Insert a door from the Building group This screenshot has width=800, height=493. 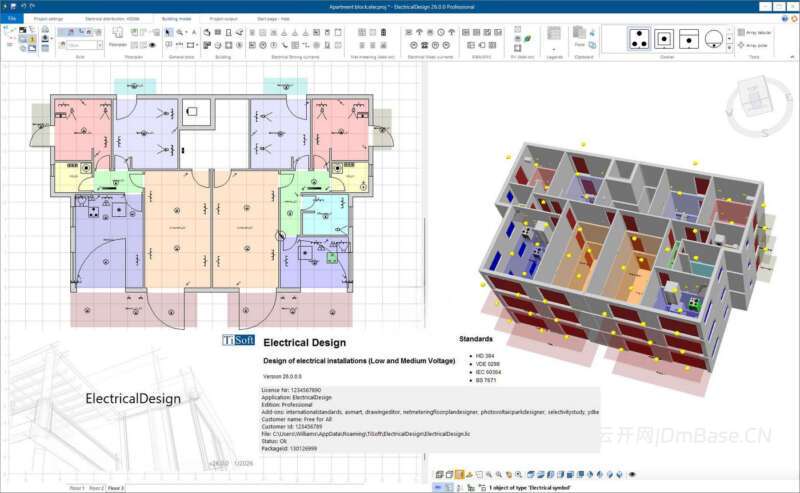point(228,33)
